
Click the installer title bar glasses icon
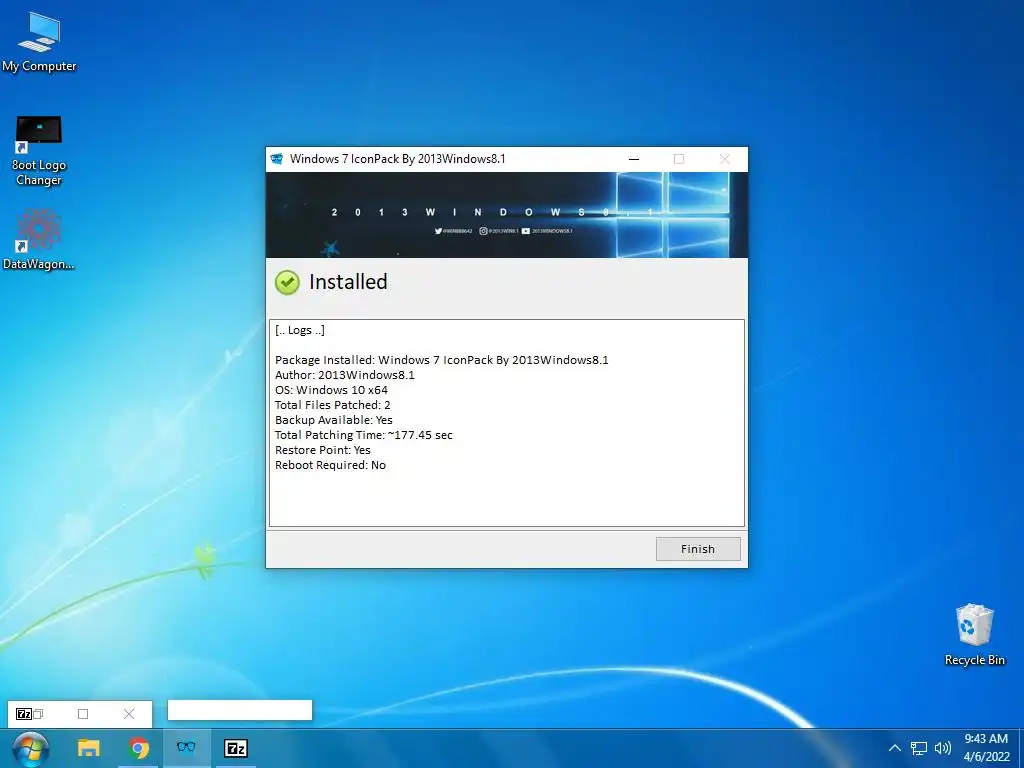pos(277,159)
